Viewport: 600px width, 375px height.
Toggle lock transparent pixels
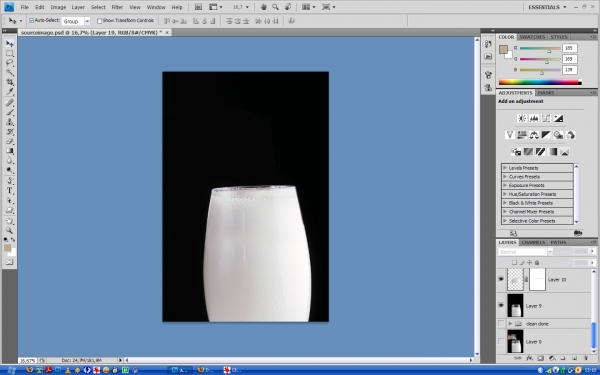(x=515, y=262)
